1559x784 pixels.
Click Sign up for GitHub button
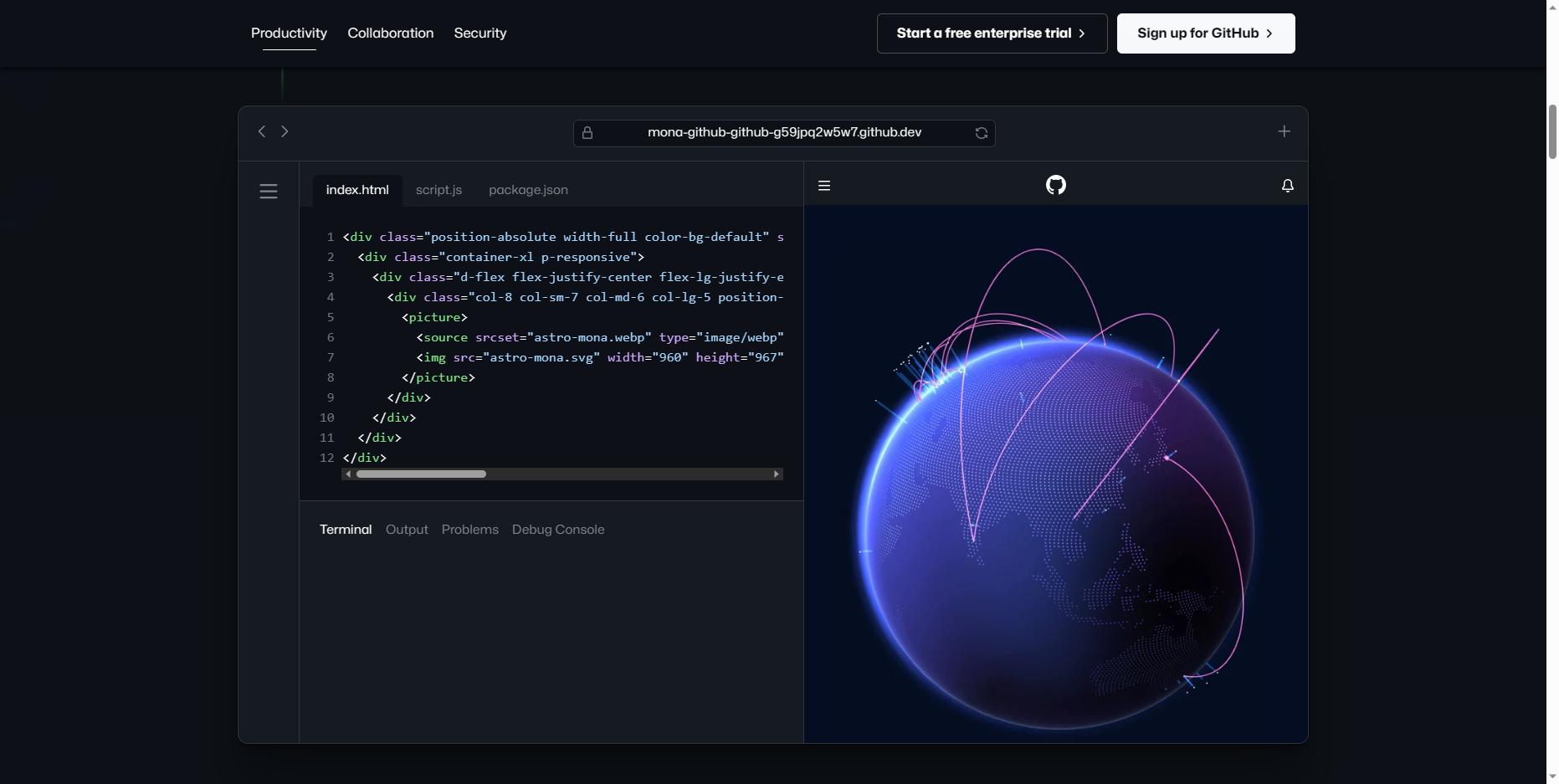1205,33
